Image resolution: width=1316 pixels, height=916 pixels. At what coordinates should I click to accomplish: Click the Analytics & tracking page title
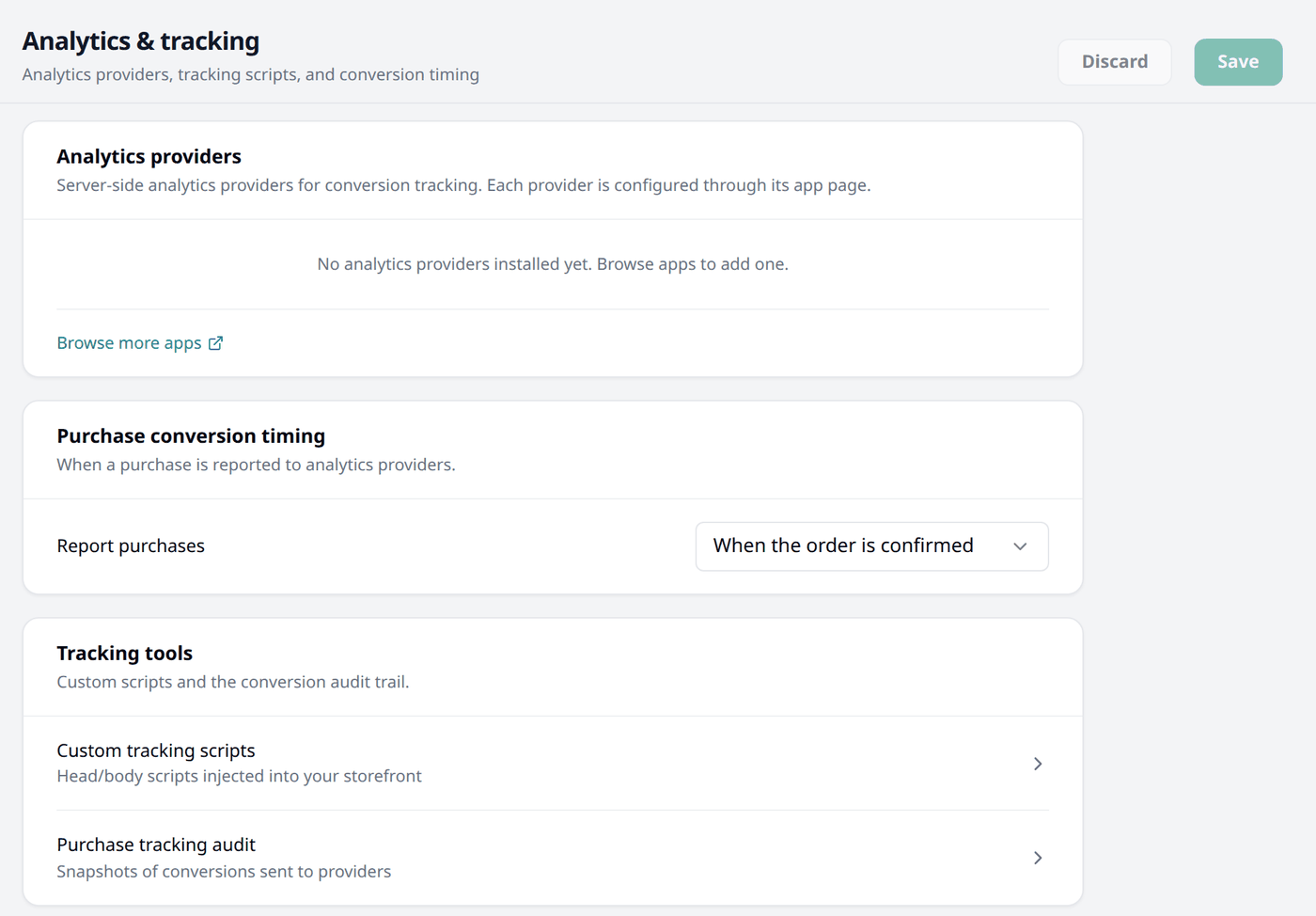pos(141,41)
